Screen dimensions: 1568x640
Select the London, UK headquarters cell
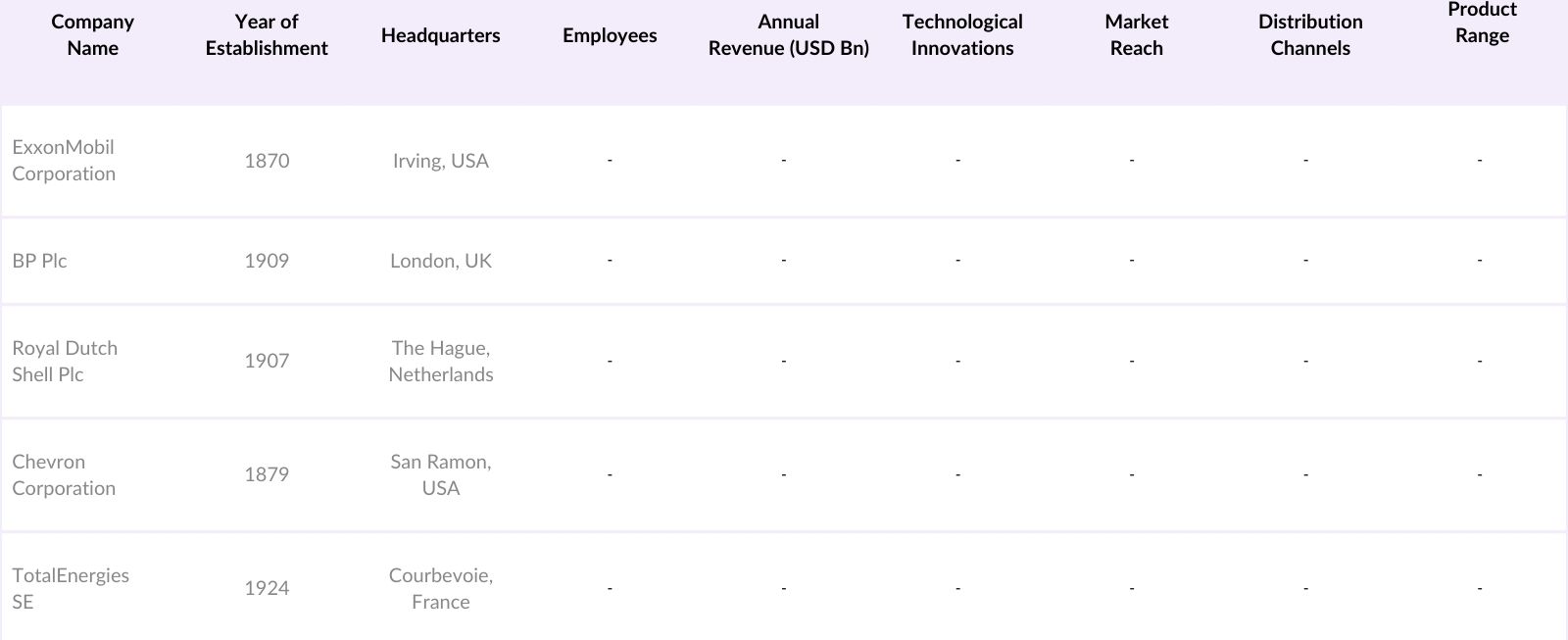pos(441,261)
